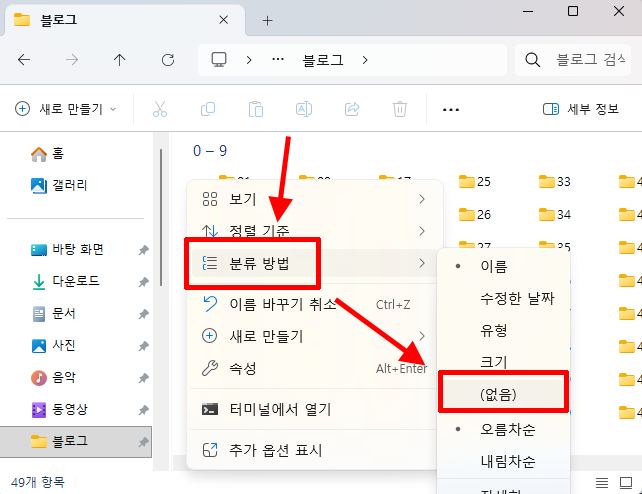
Task: Select (없음) to remove grouping
Action: 503,394
